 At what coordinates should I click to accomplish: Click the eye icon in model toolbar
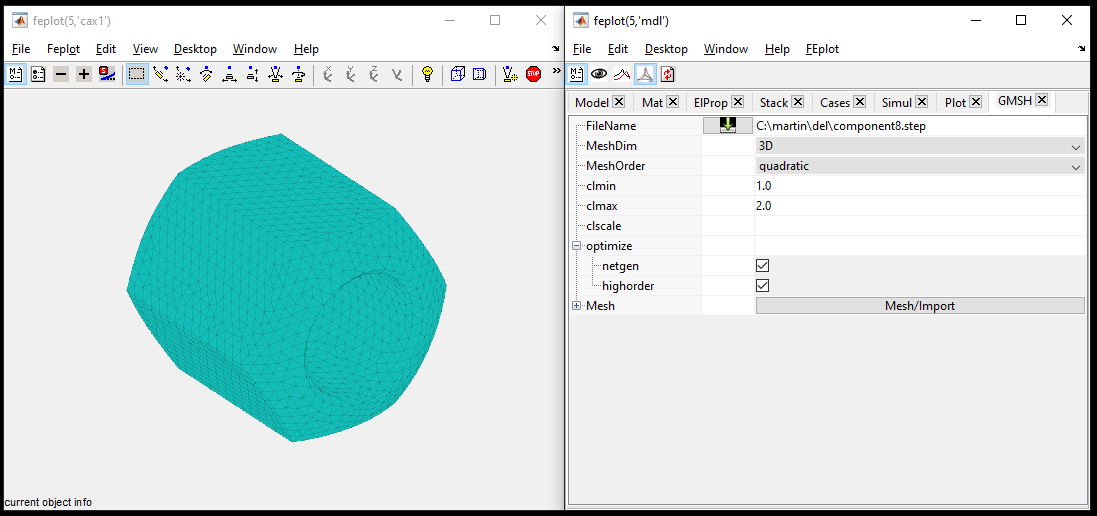599,74
